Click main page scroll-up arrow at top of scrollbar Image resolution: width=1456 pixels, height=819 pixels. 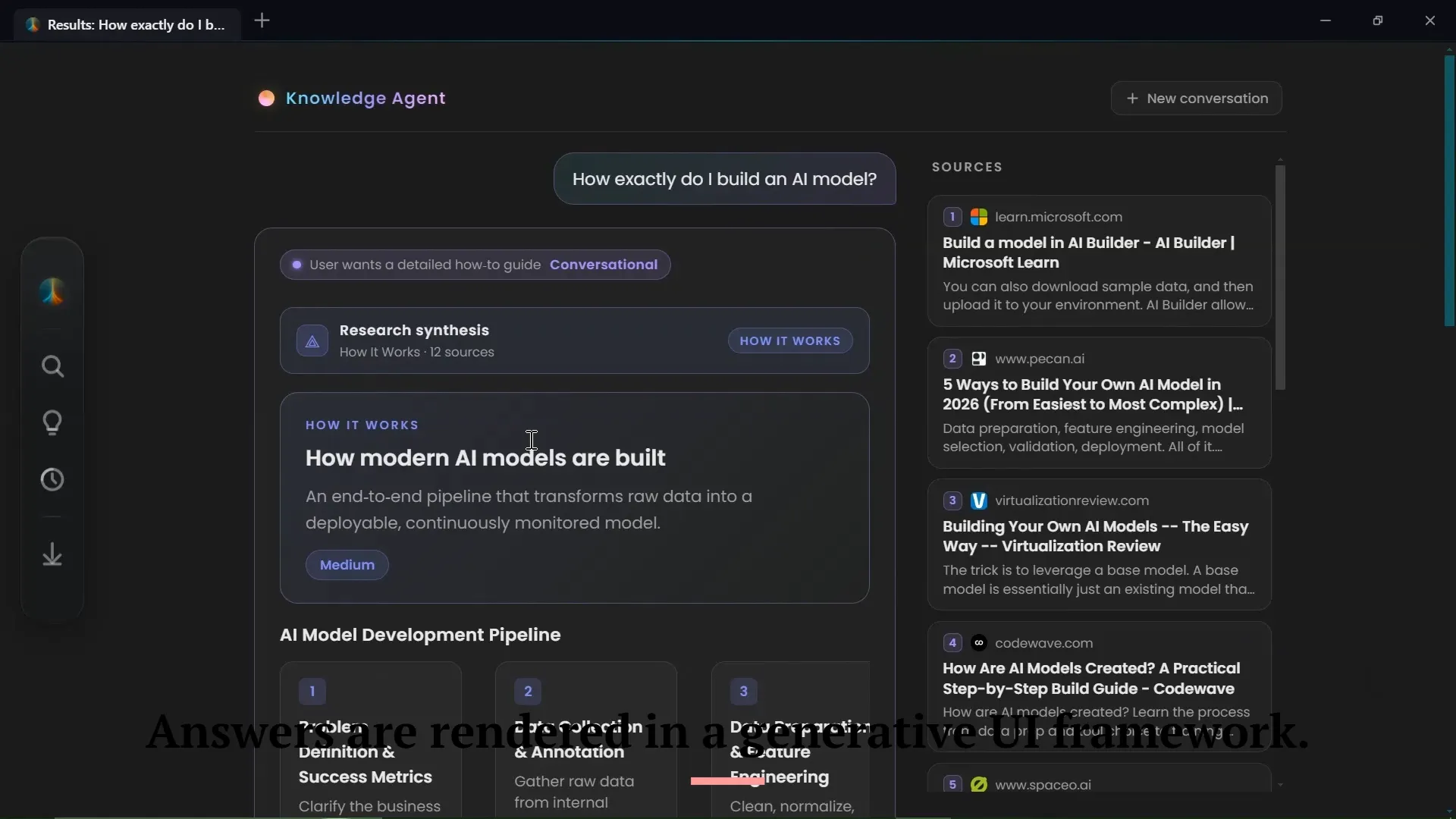(1449, 49)
